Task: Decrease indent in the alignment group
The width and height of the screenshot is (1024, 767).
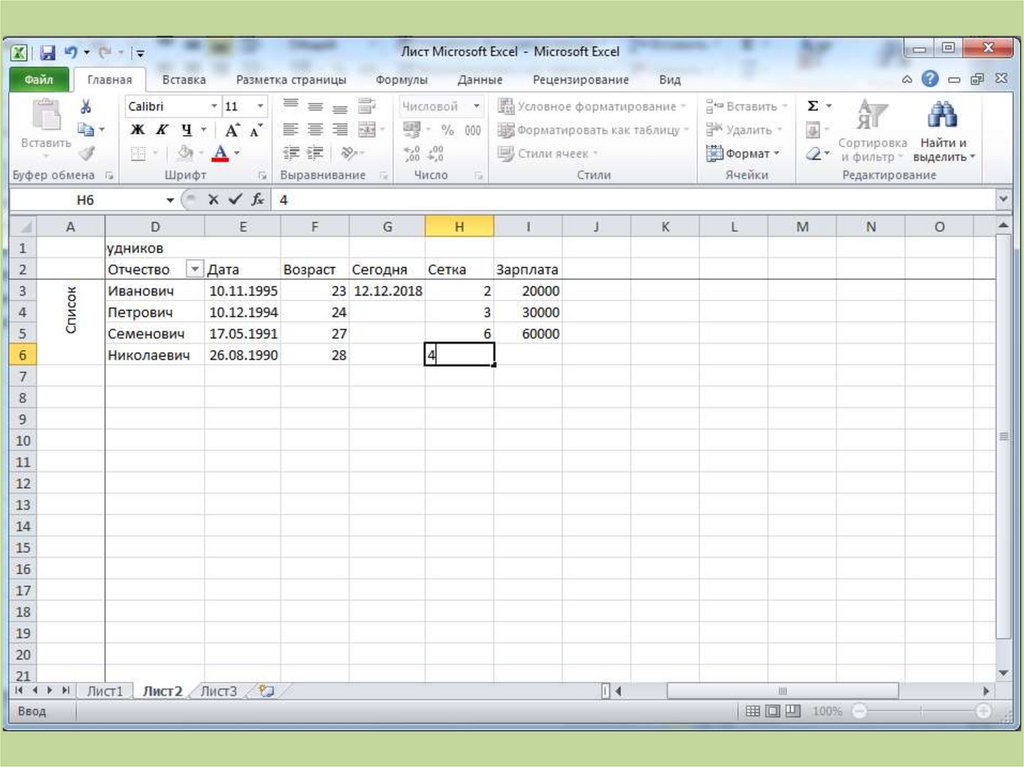Action: click(x=291, y=154)
